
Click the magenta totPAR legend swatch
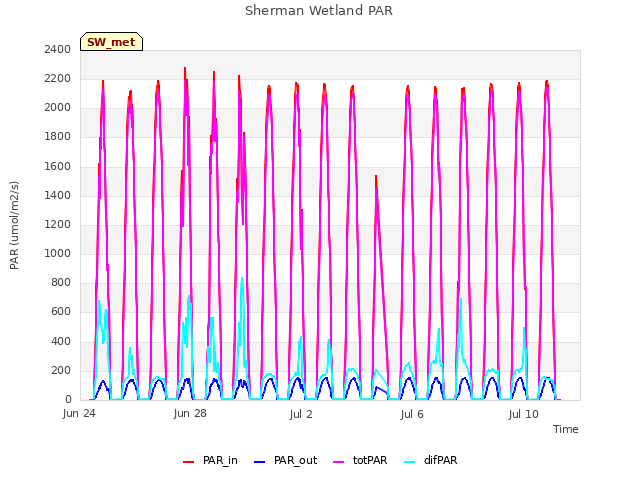[339, 462]
